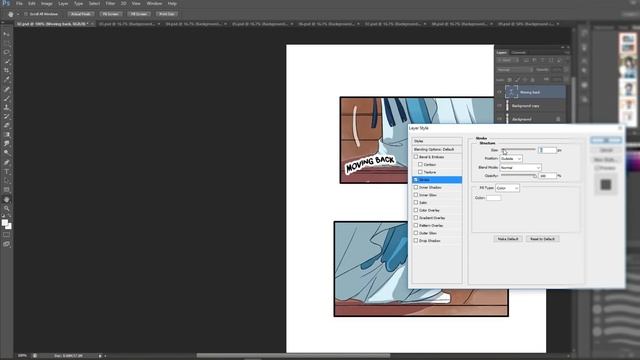Hide the Moving back layer eye
Screen dimensions: 640x360
click(x=499, y=92)
